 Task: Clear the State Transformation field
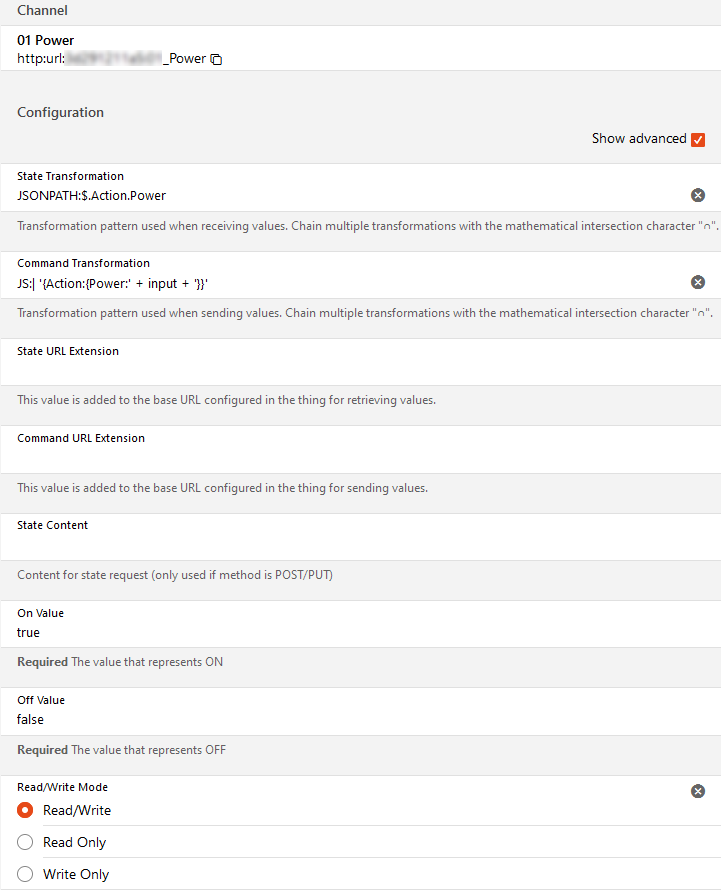point(698,195)
